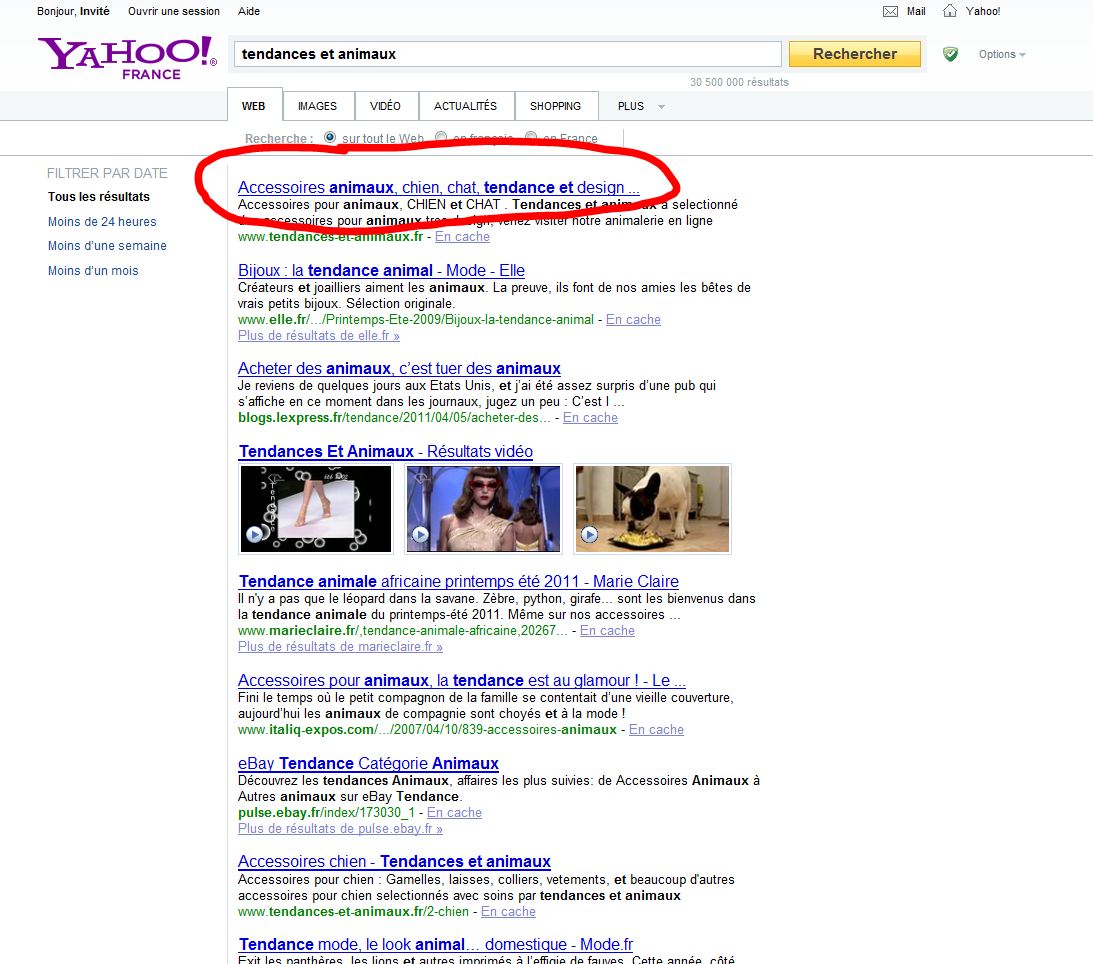Open cached copy of tendances-et-animaux.fr/2-chien

pos(508,911)
